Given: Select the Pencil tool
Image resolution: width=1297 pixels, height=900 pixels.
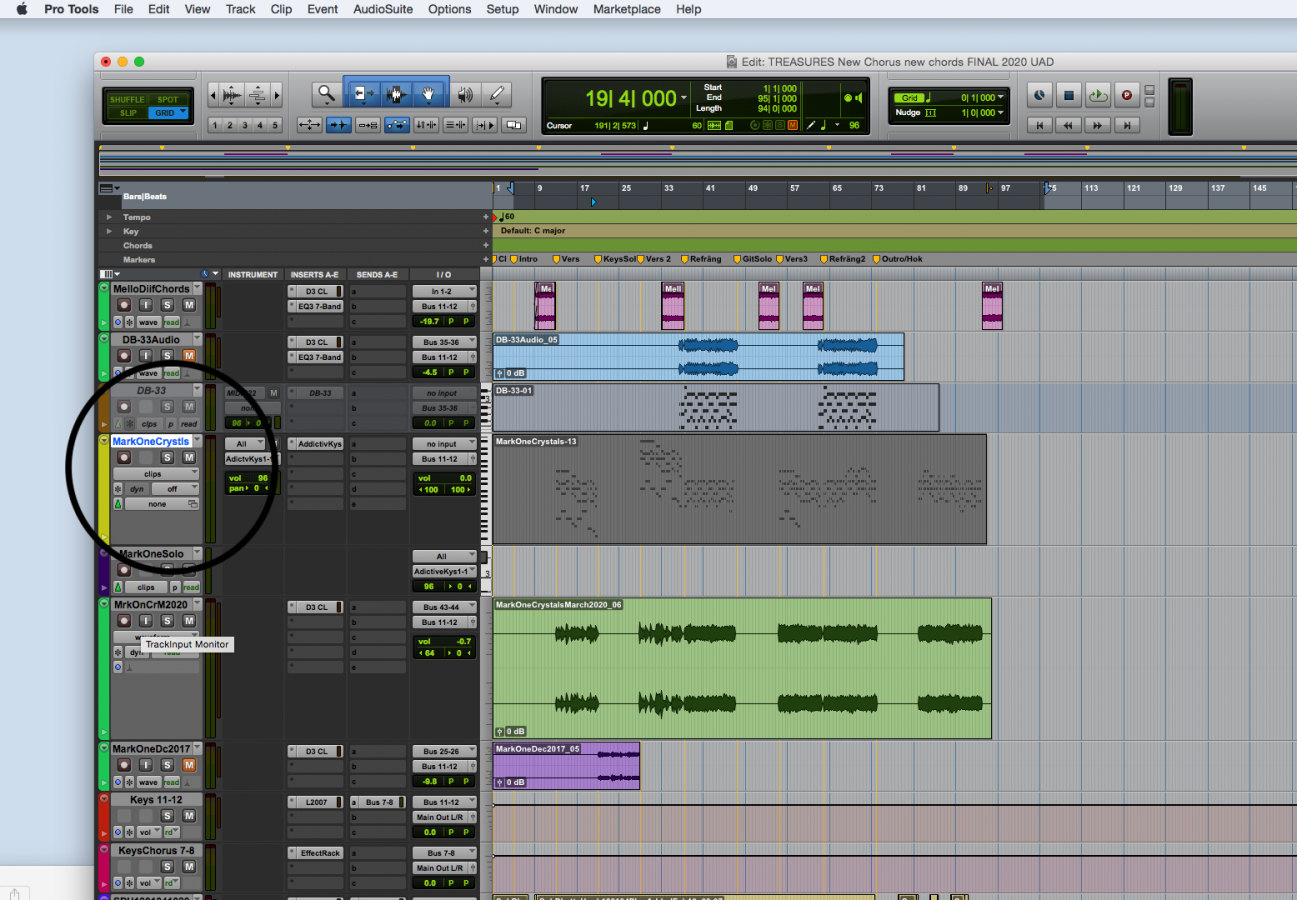Looking at the screenshot, I should coord(496,95).
